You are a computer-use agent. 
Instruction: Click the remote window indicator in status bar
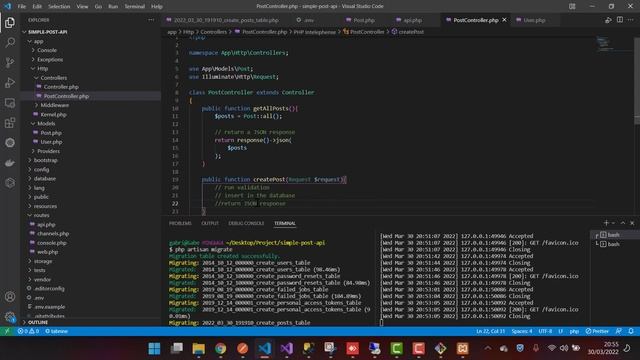pos(7,331)
